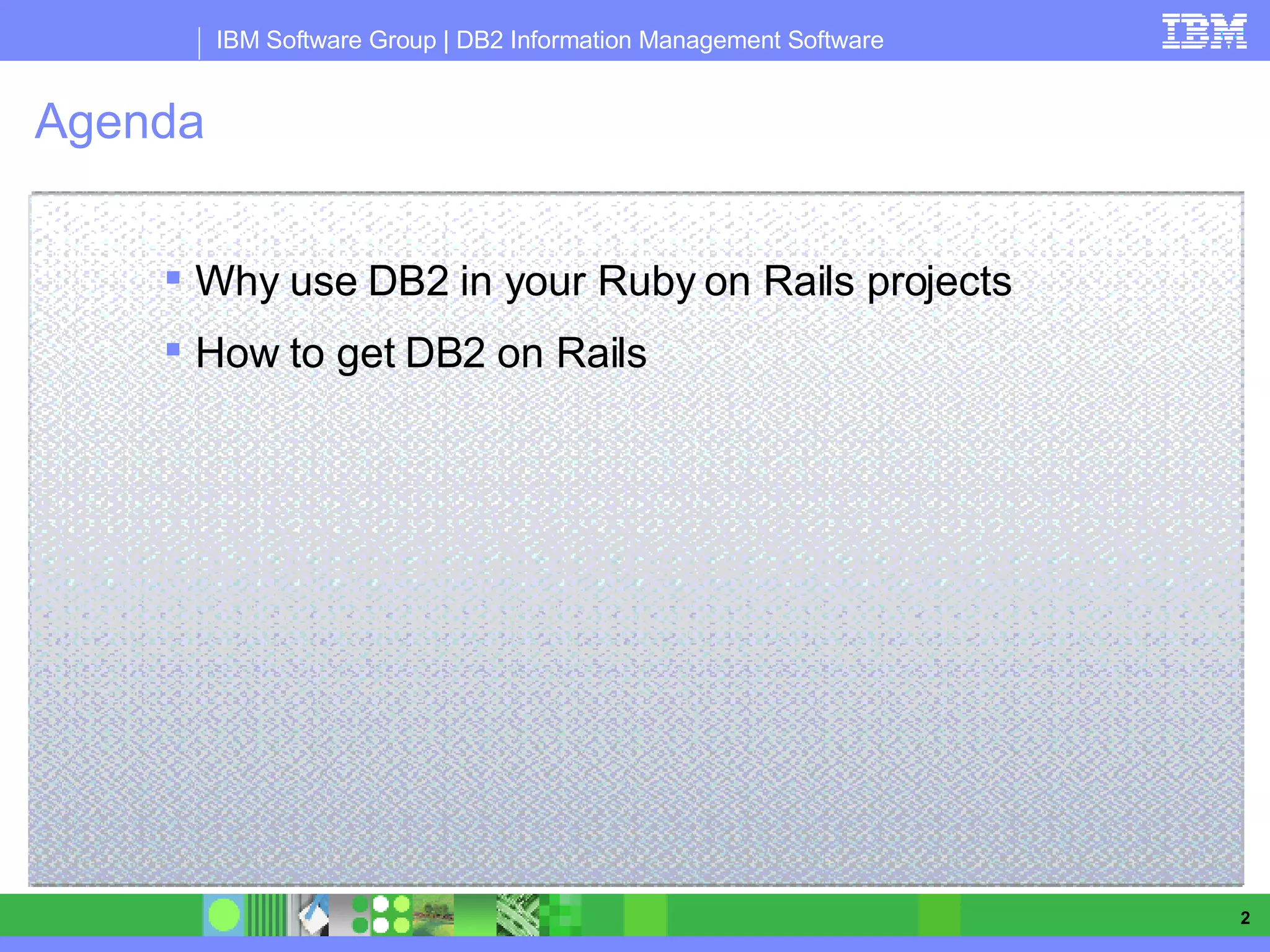This screenshot has height=952, width=1270.
Task: Click the bullet before 'Why use DB2'
Action: pos(174,277)
